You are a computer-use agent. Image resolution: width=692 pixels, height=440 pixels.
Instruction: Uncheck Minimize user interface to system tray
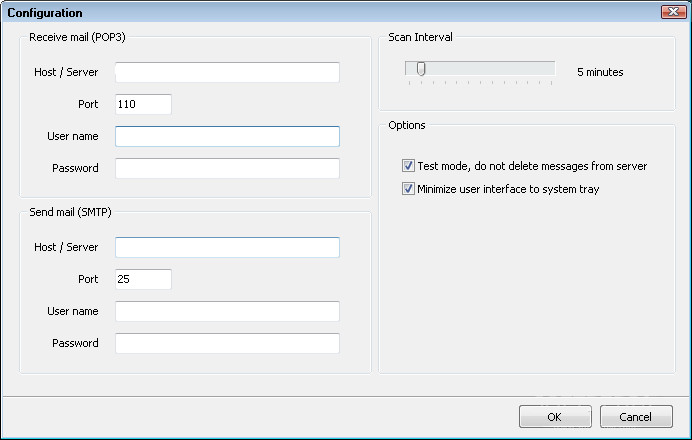pyautogui.click(x=408, y=188)
